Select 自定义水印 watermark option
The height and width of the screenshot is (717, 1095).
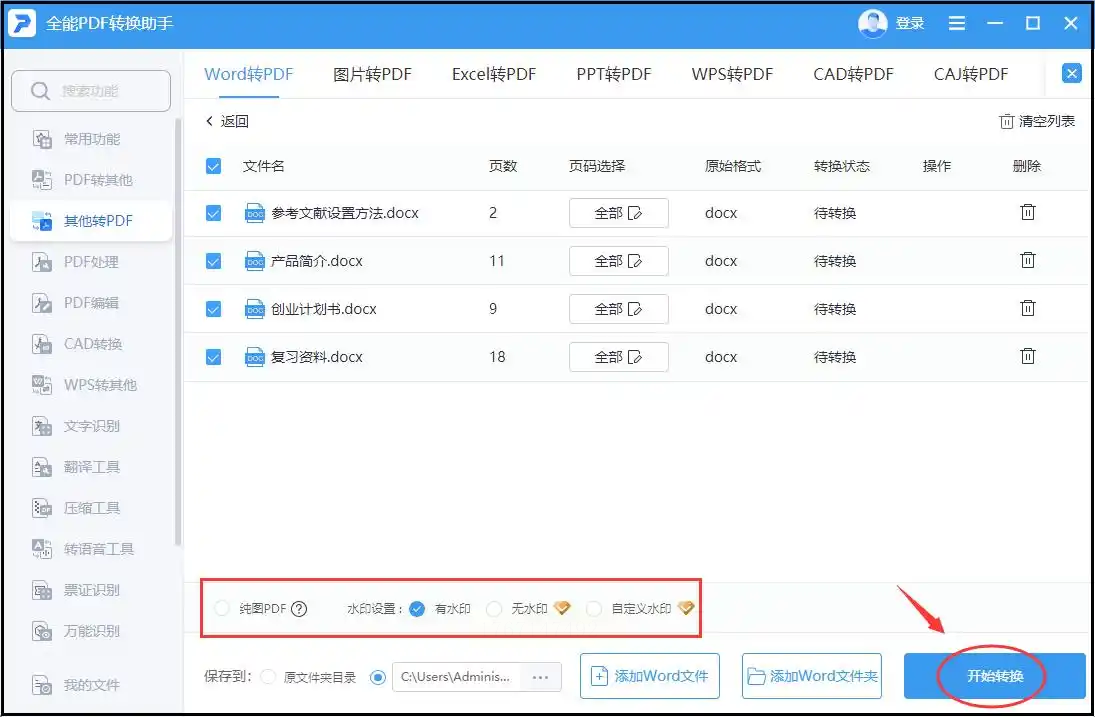tap(594, 609)
